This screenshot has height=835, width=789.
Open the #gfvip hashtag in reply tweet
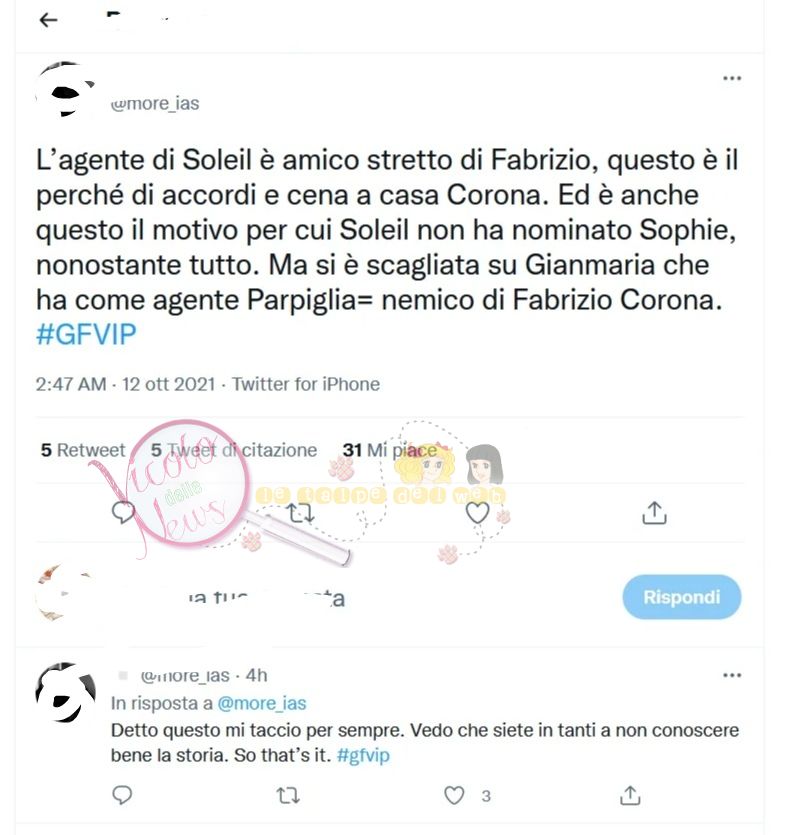(x=363, y=755)
